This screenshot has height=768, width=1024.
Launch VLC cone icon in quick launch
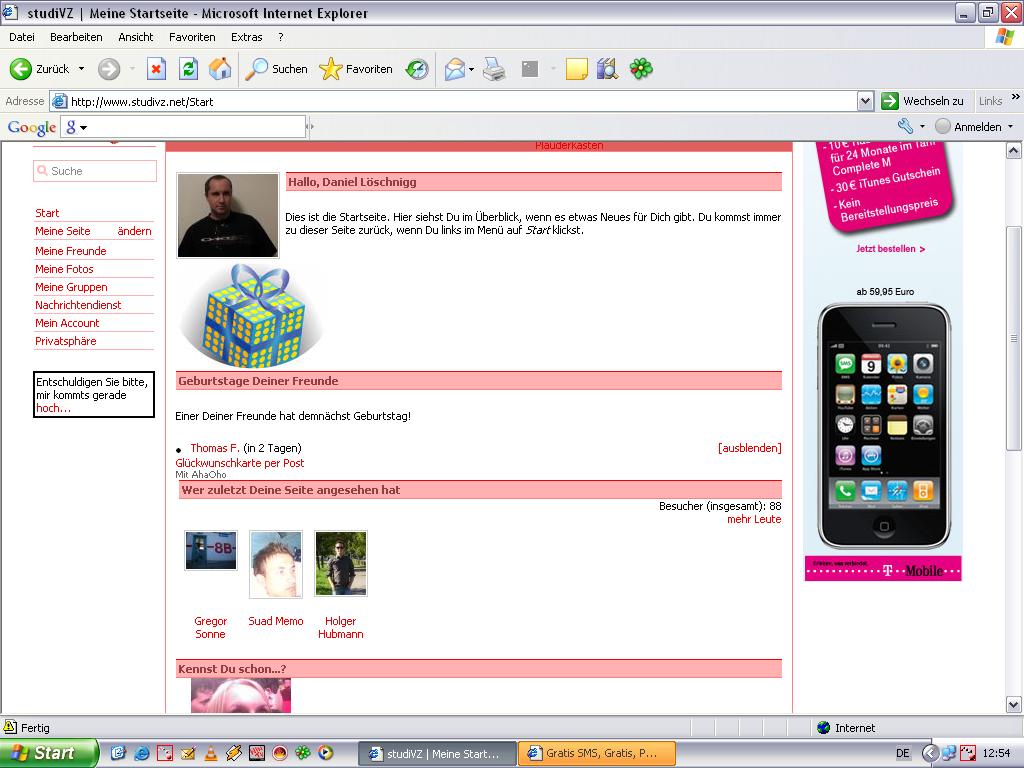[x=211, y=753]
